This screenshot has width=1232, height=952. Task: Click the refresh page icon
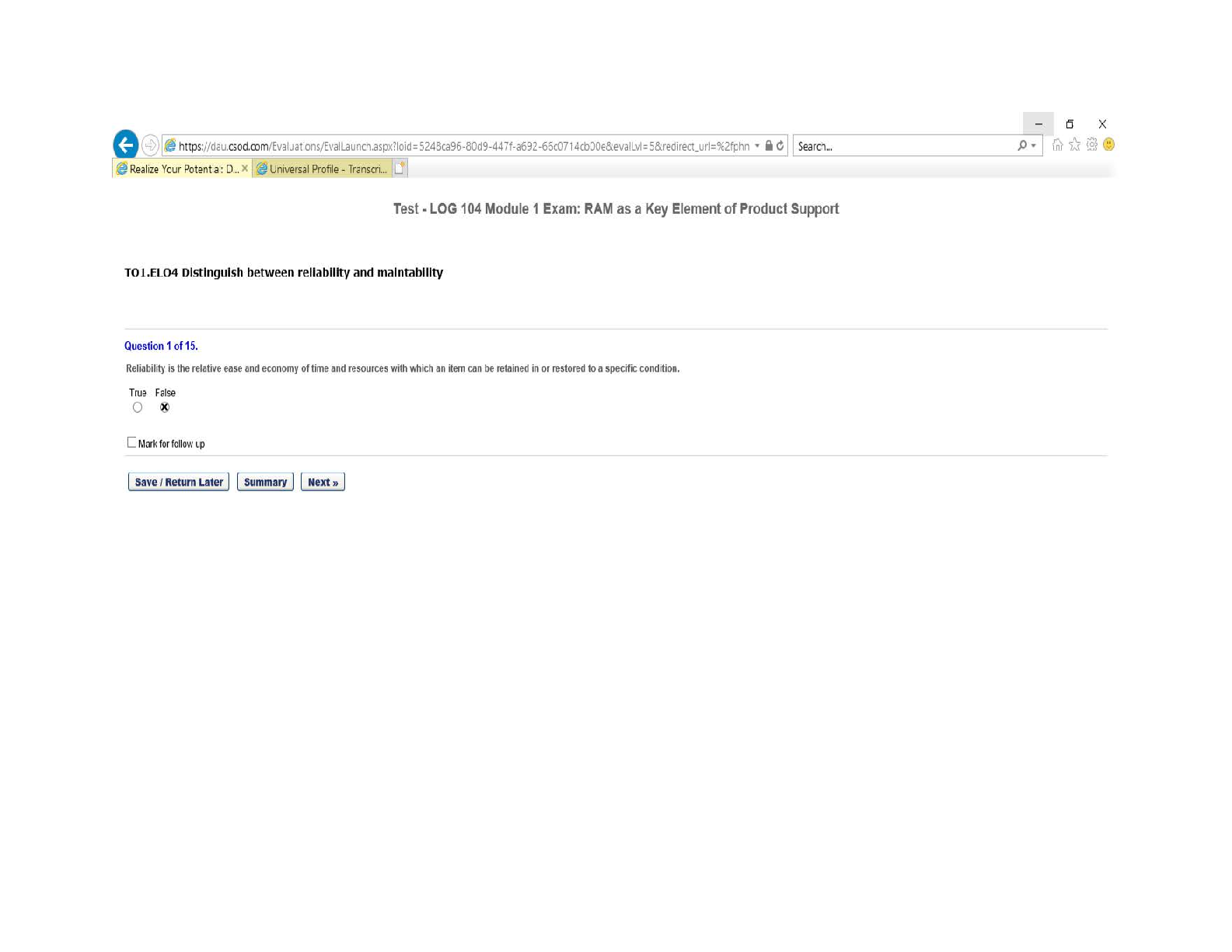pyautogui.click(x=780, y=146)
